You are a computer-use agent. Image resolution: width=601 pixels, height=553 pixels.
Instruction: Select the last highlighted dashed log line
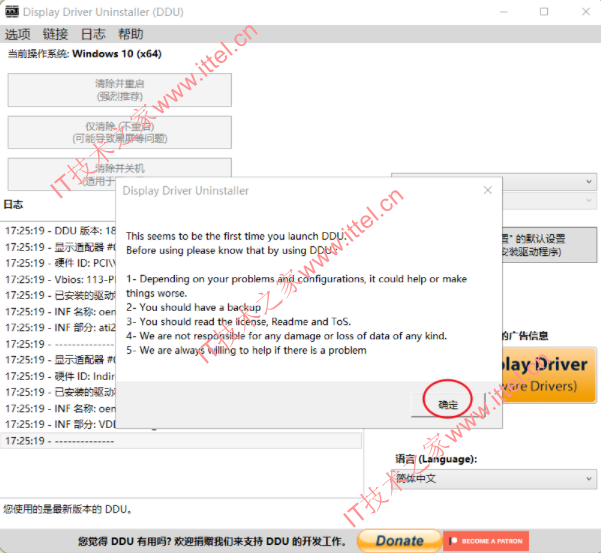pyautogui.click(x=181, y=441)
